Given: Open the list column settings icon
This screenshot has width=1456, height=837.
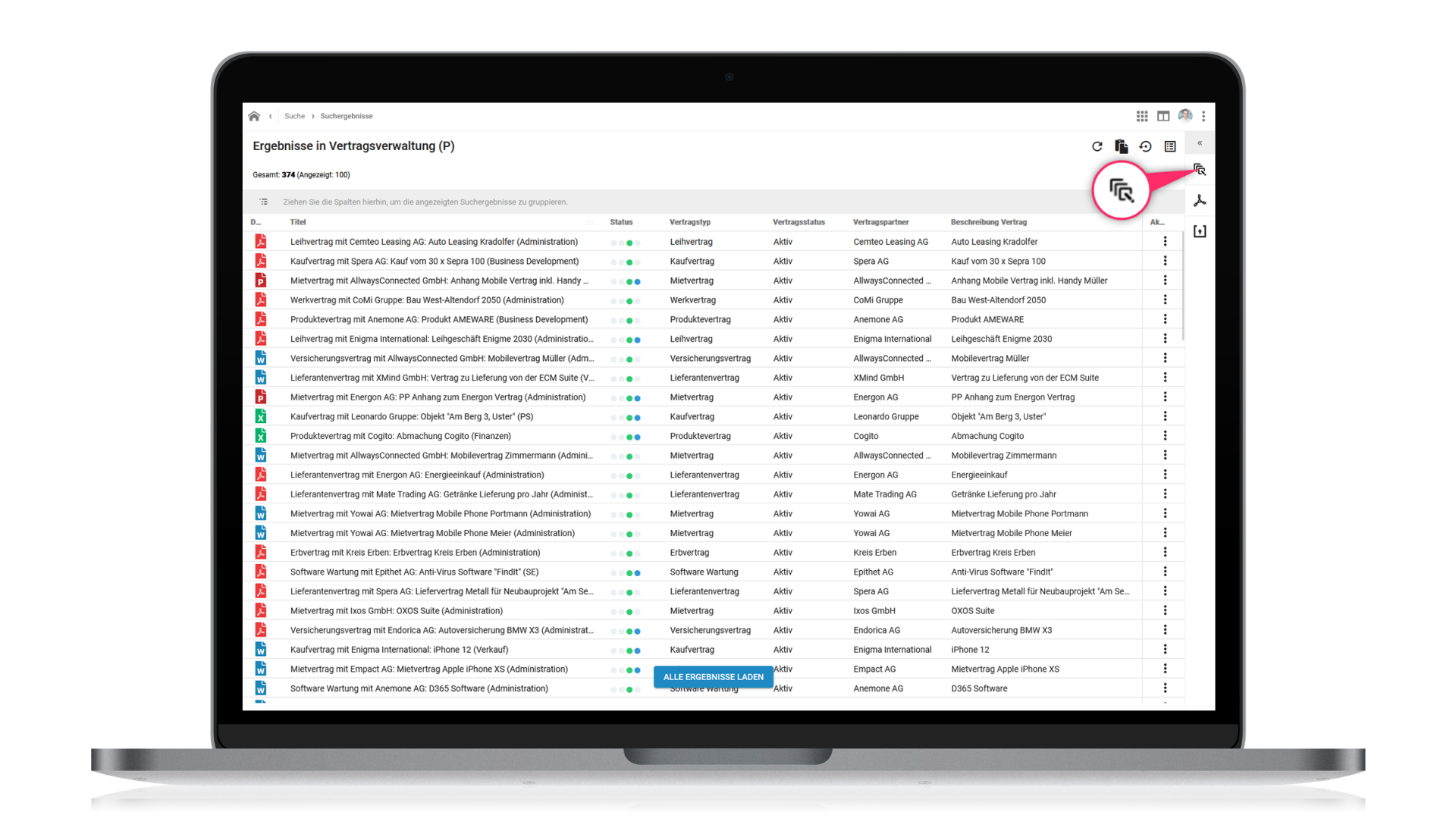Looking at the screenshot, I should tap(1170, 146).
